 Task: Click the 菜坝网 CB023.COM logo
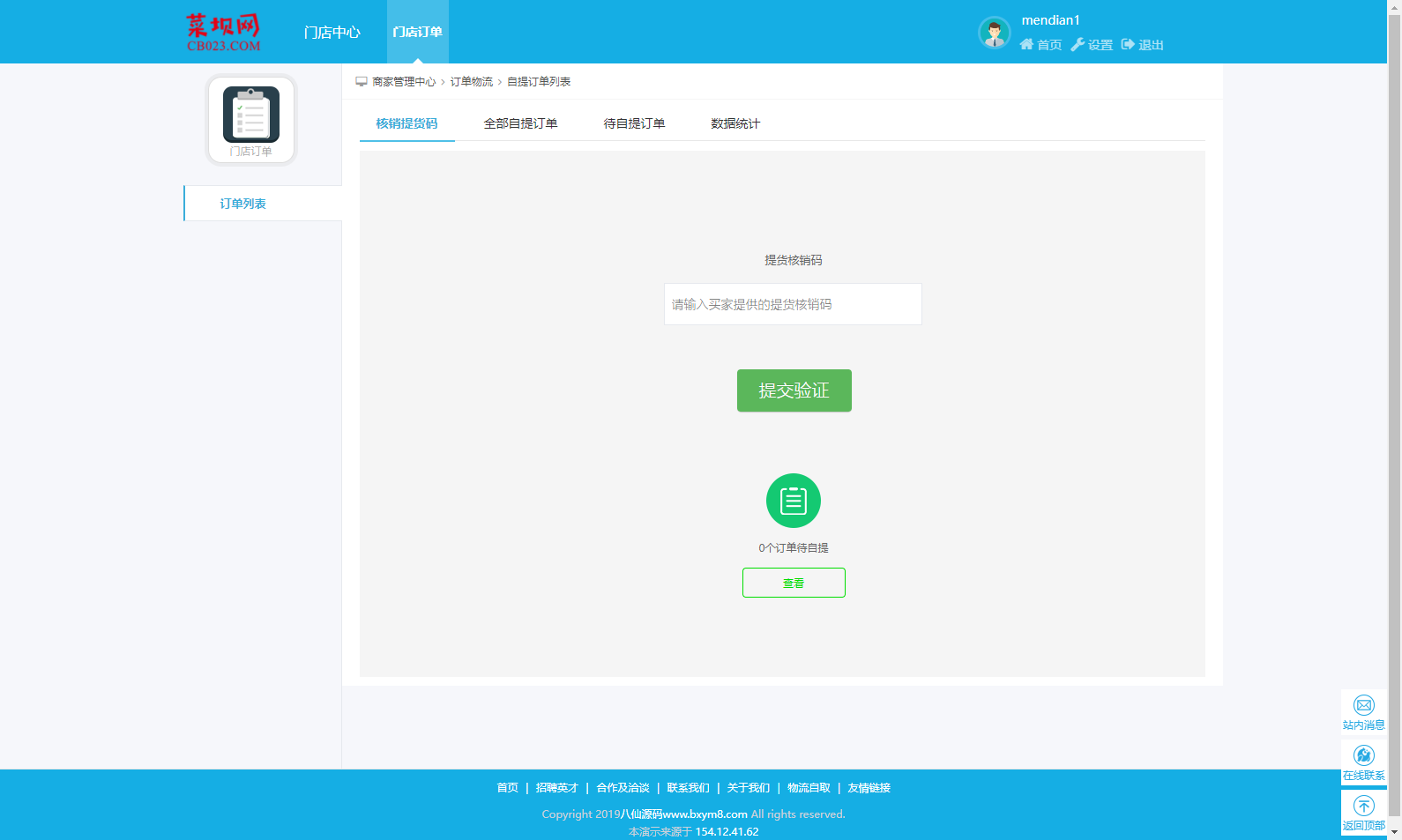(x=223, y=33)
